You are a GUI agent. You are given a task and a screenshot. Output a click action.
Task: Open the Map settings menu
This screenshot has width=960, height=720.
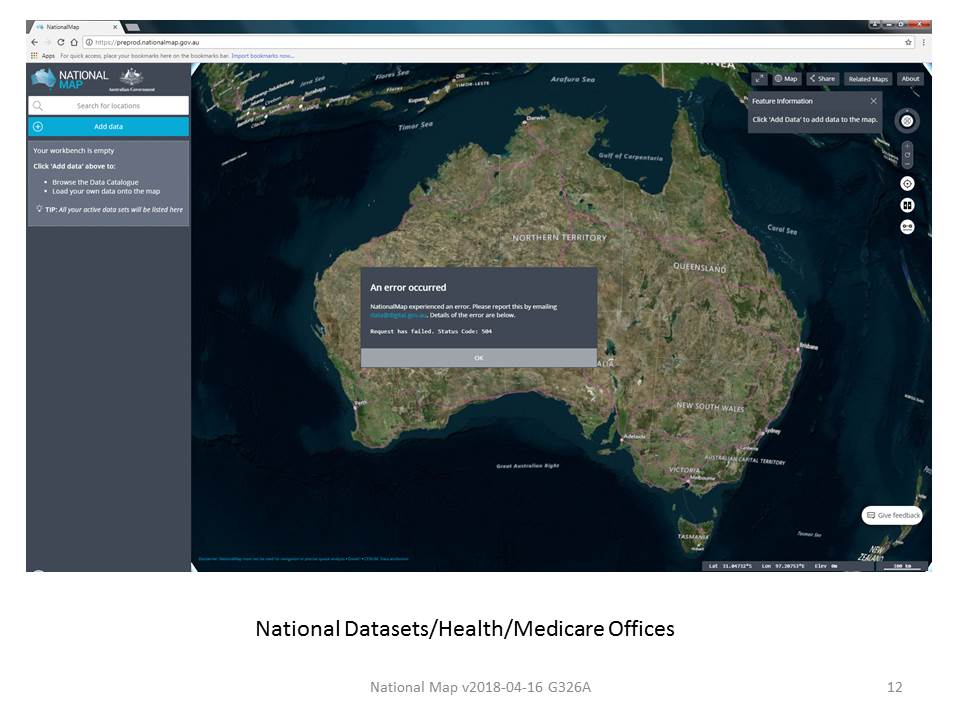(786, 78)
